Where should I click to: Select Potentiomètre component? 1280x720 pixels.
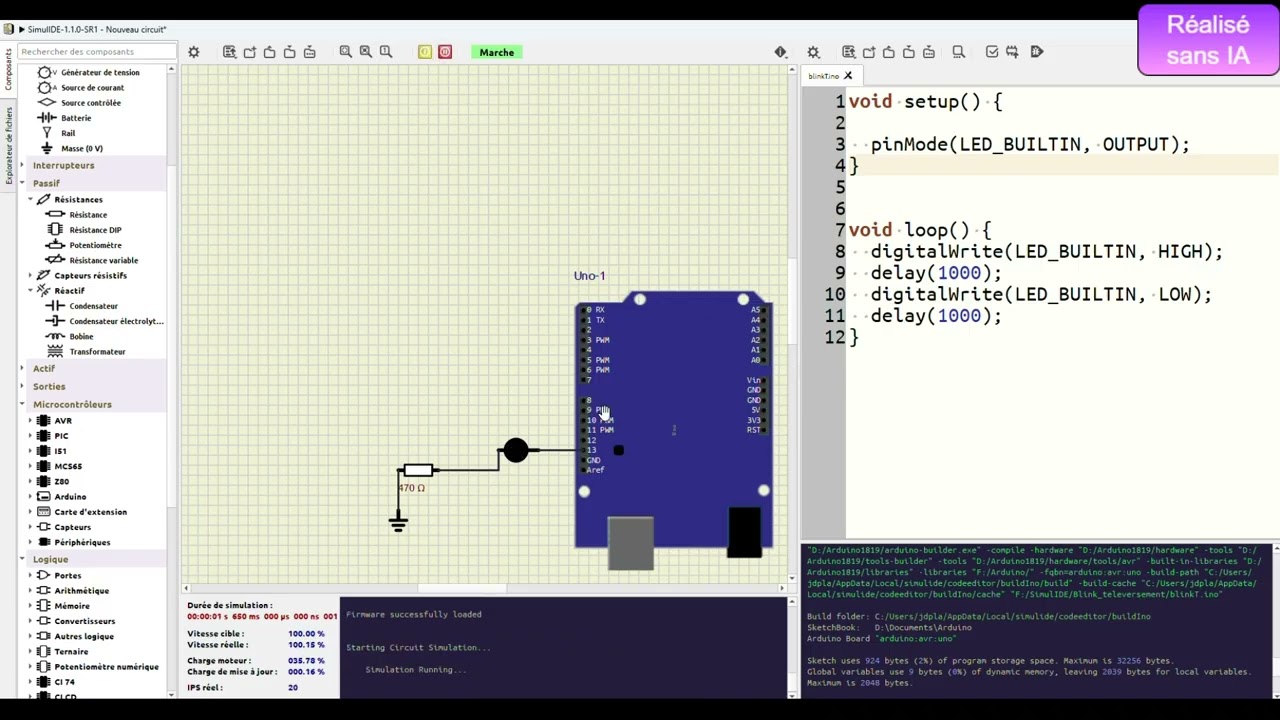[95, 245]
